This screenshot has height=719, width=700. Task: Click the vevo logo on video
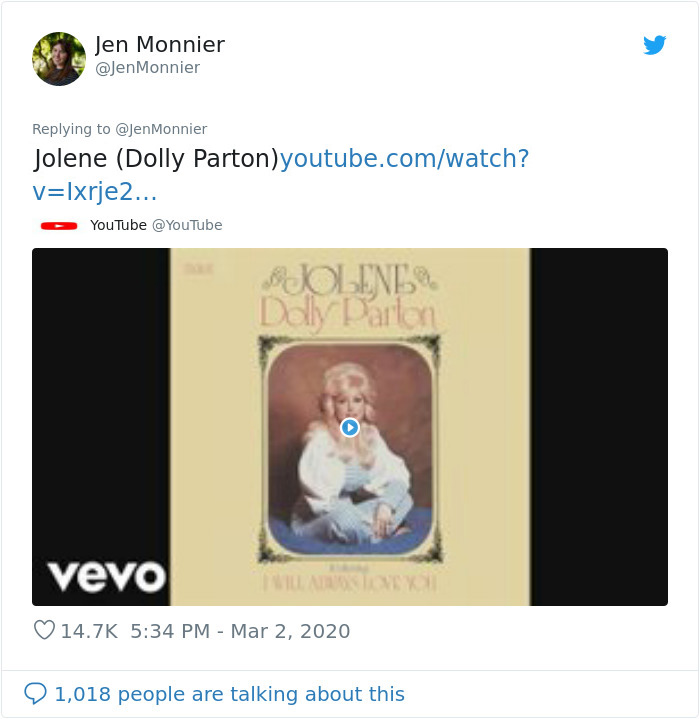(x=106, y=576)
